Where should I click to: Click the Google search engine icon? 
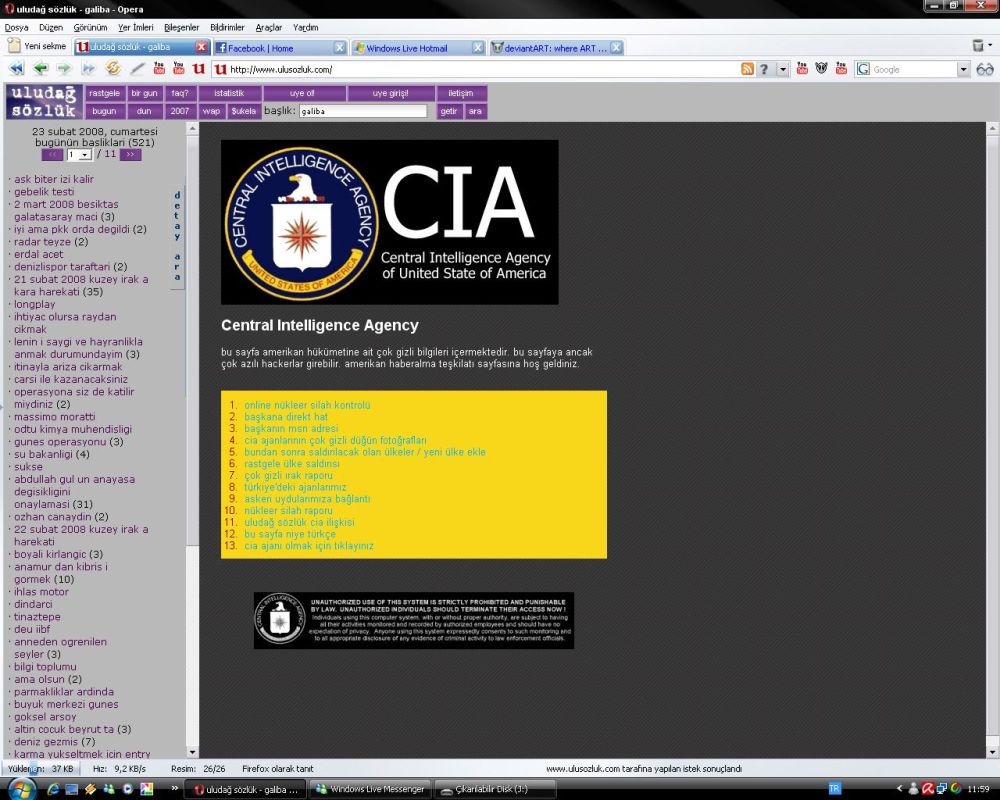click(x=863, y=69)
